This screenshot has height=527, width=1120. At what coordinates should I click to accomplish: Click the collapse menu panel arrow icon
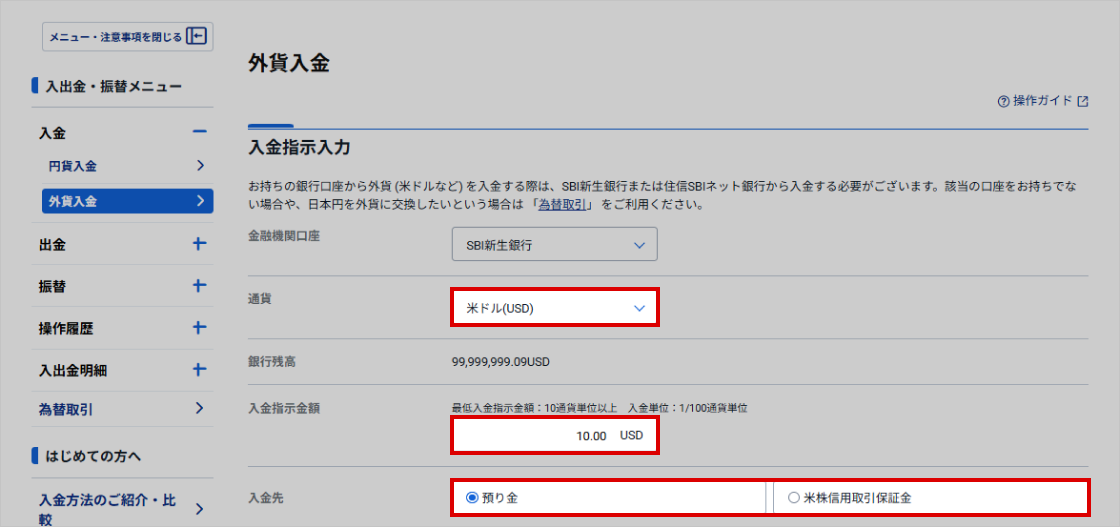click(x=197, y=37)
